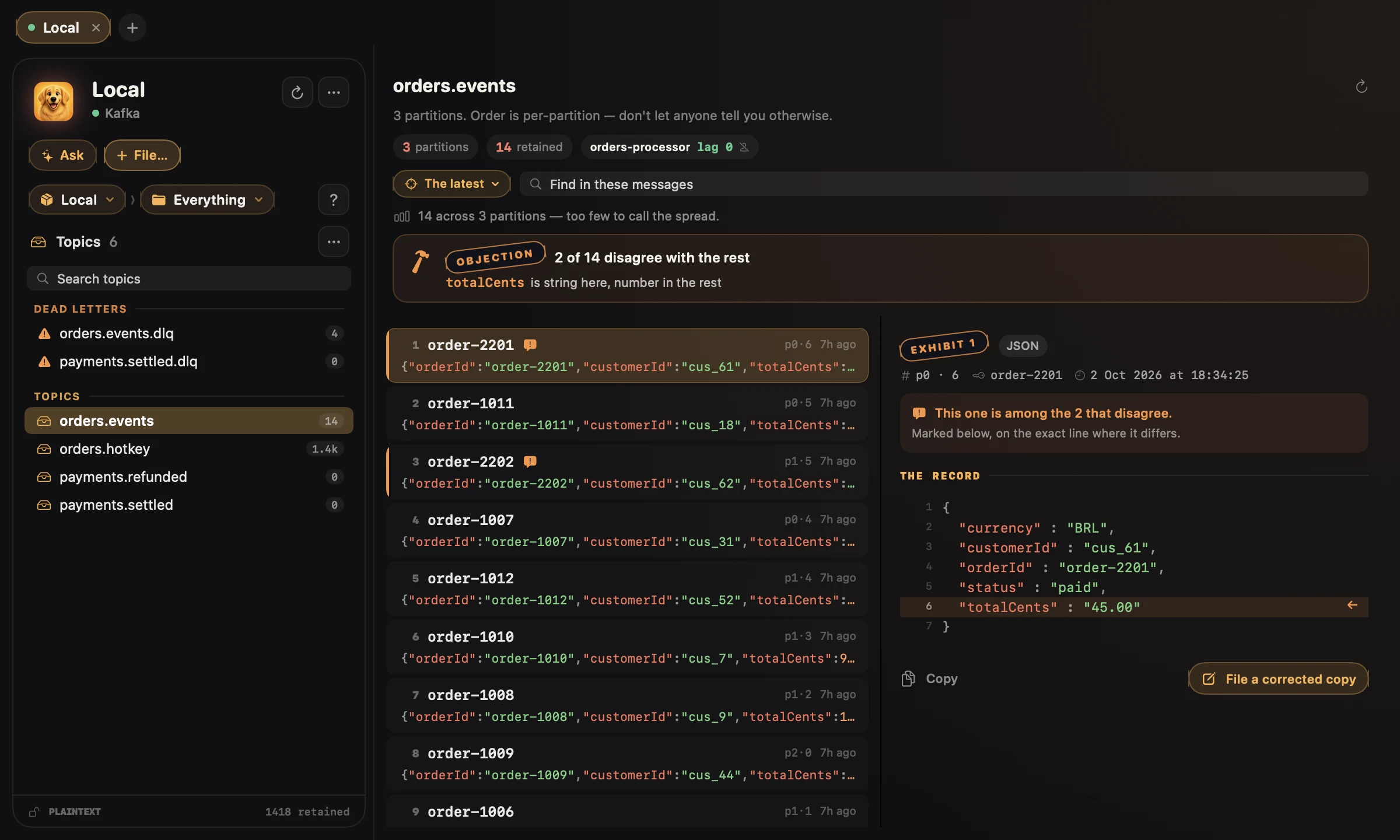1400x840 pixels.
Task: Click the OBJECTION gavel icon
Action: click(420, 261)
